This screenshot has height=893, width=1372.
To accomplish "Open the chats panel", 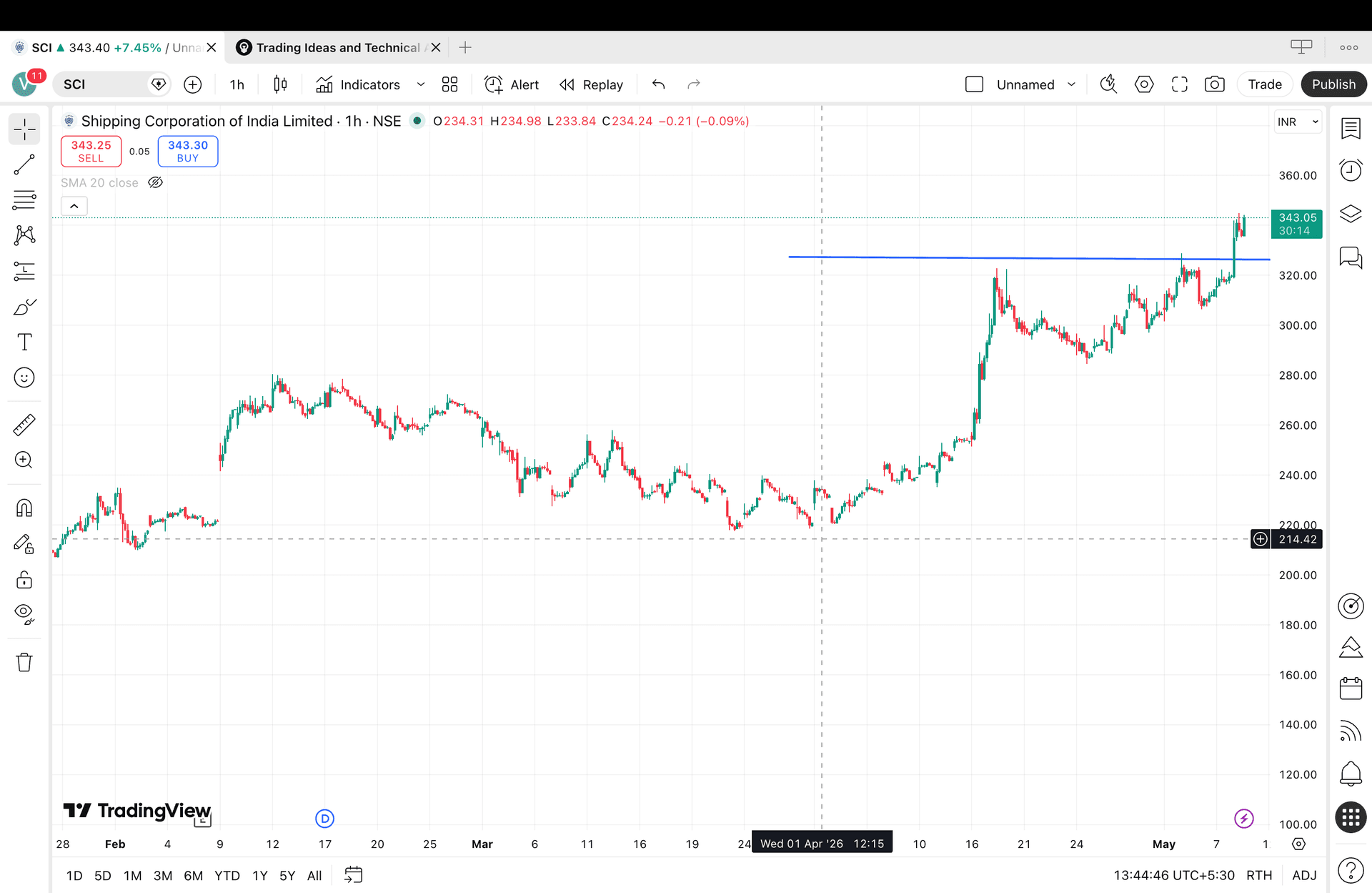I will click(1351, 257).
